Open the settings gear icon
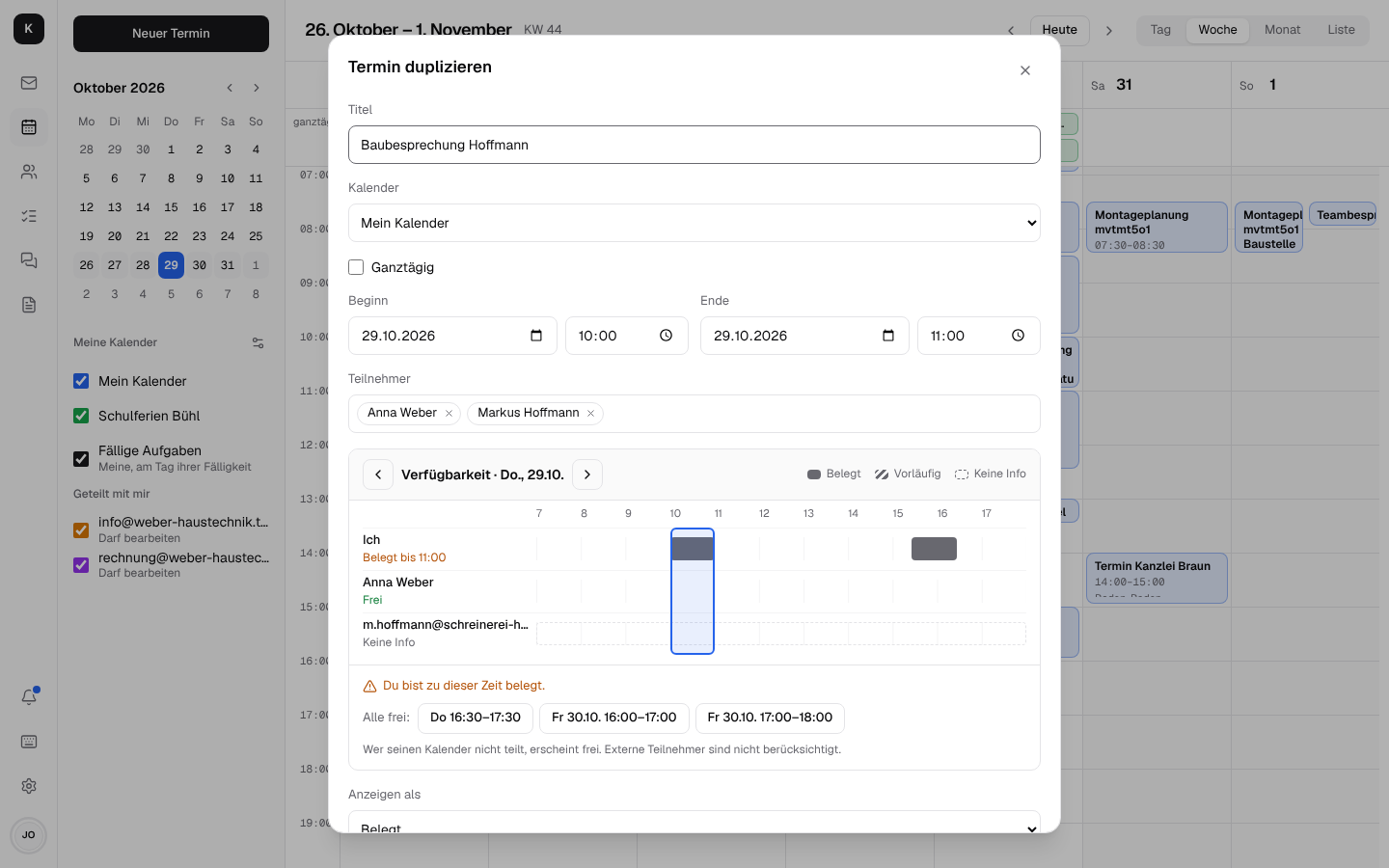The height and width of the screenshot is (868, 1389). 29,786
